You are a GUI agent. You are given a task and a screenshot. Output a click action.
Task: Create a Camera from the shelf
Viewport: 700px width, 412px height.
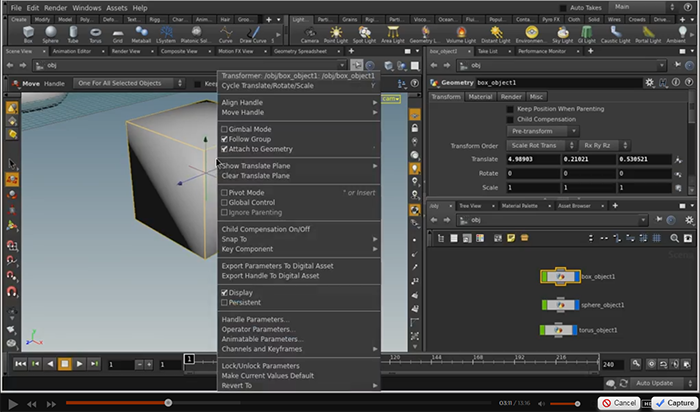coord(309,32)
